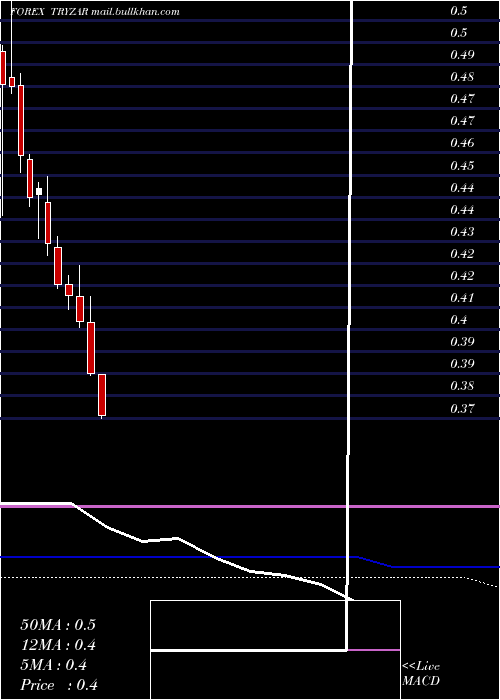The width and height of the screenshot is (500, 700).
Task: Click the 5MA : 0.4 readout
Action: [x=54, y=665]
